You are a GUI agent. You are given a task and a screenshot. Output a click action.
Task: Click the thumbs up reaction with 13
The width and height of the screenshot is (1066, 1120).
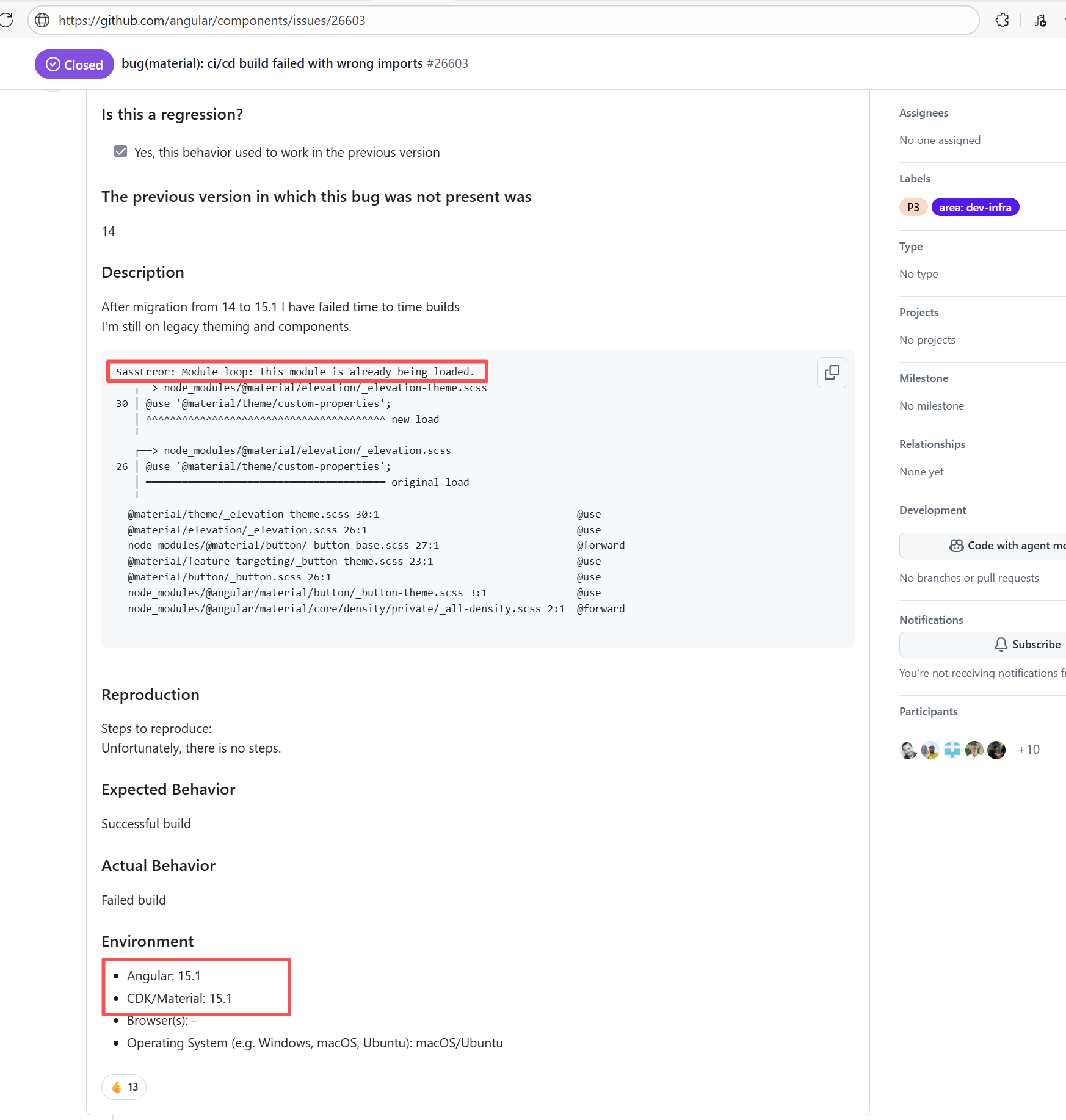click(124, 1087)
